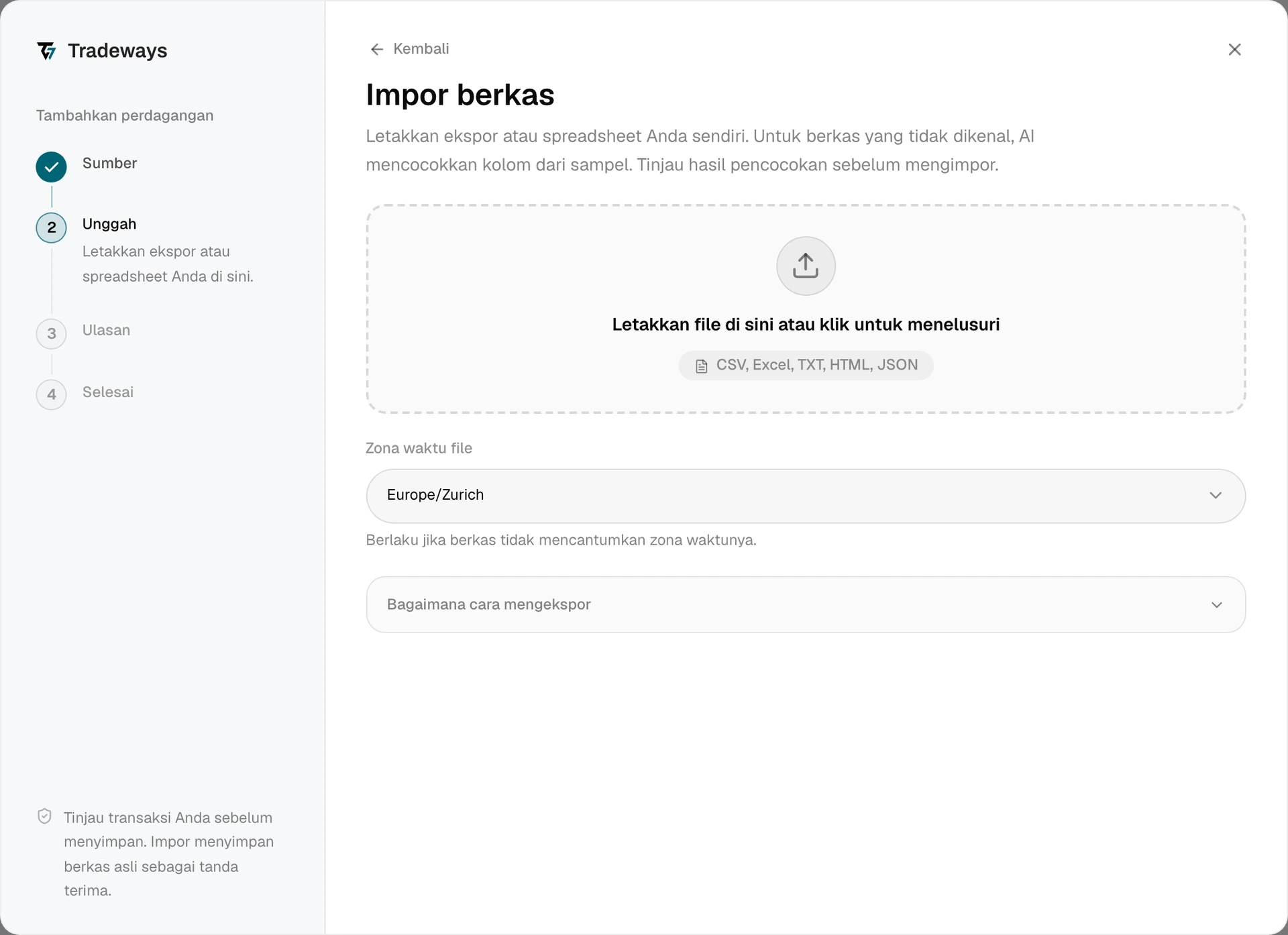1288x935 pixels.
Task: Click the CSV, Excel, TXT, HTML, JSON pill
Action: pyautogui.click(x=806, y=366)
